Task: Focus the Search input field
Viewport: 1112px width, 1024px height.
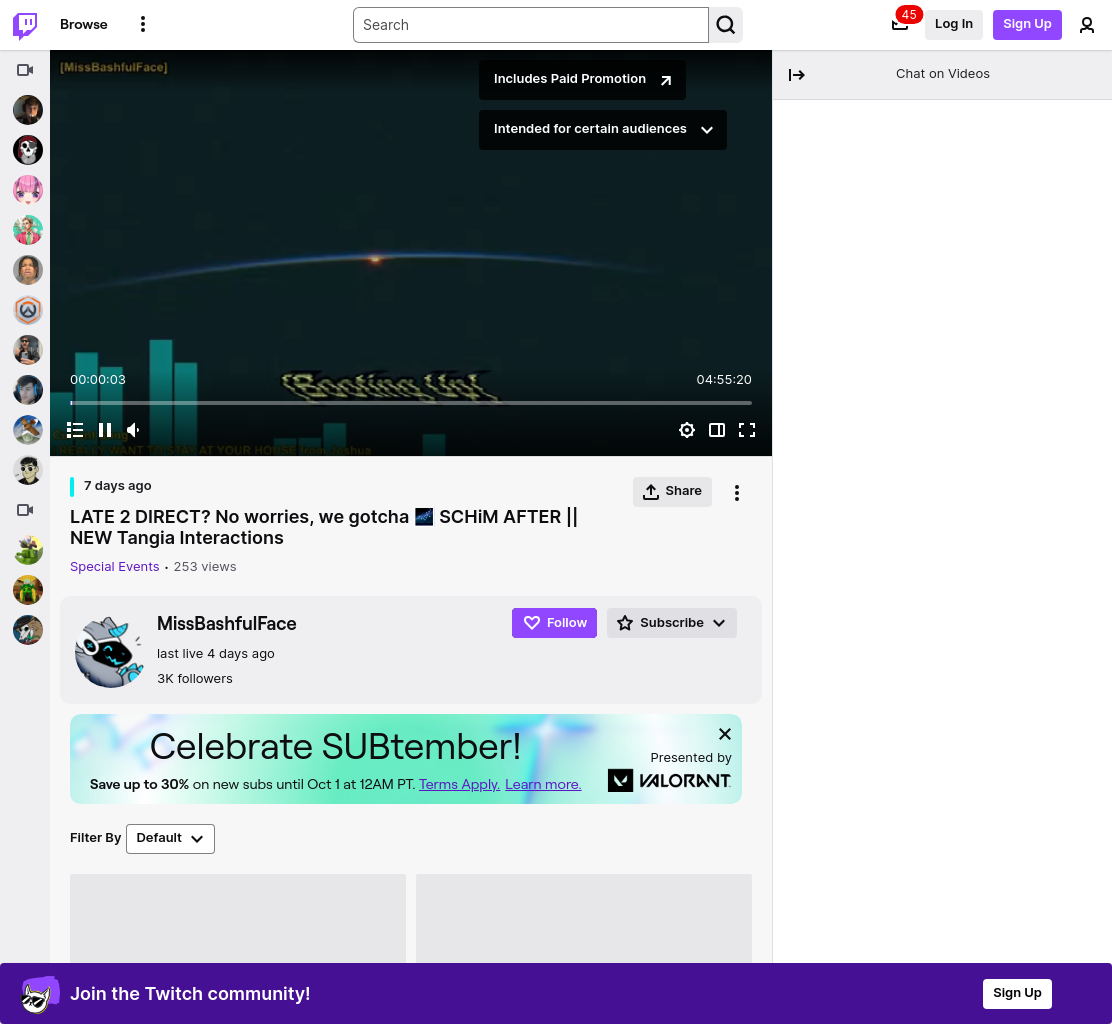Action: pyautogui.click(x=530, y=25)
